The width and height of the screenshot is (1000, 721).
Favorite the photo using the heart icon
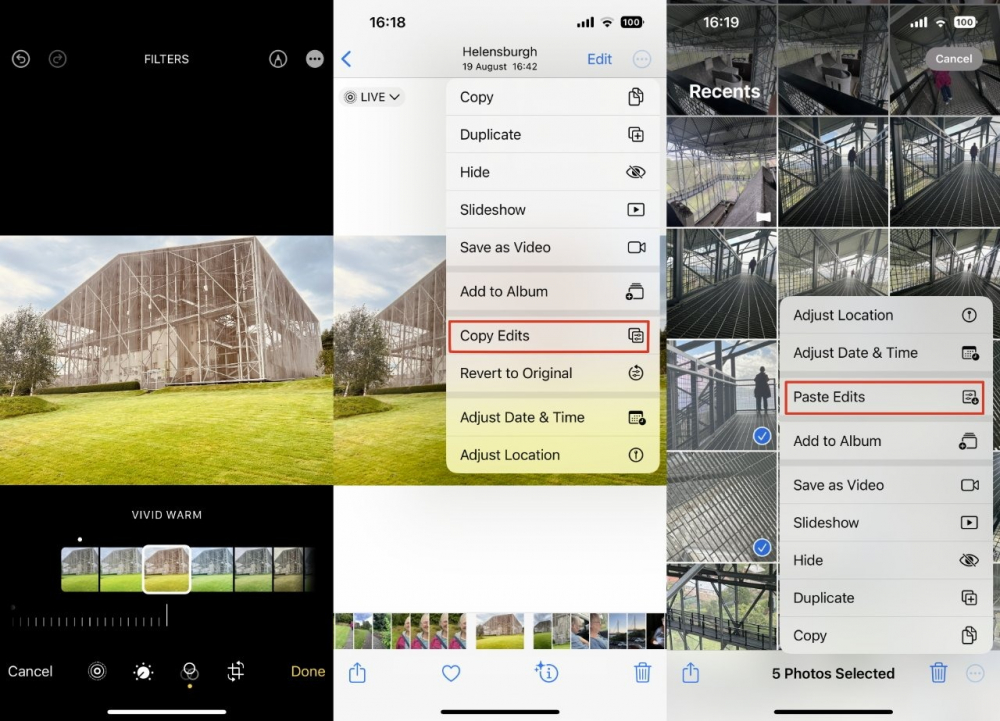[x=451, y=673]
